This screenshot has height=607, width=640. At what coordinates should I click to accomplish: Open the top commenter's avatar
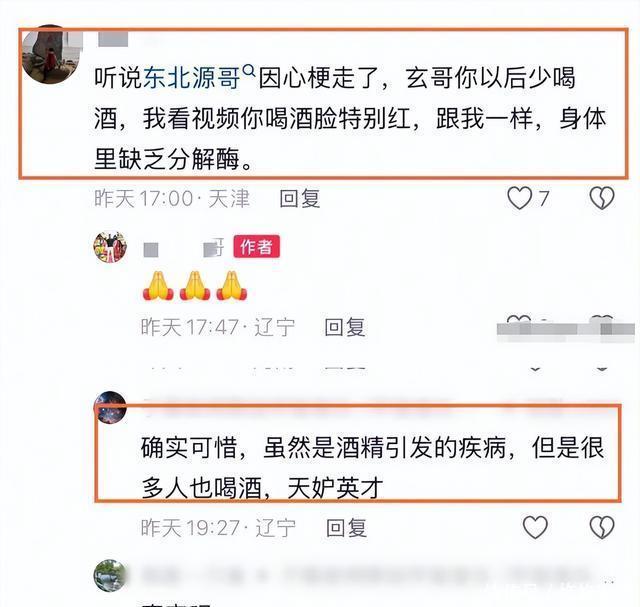pos(51,54)
